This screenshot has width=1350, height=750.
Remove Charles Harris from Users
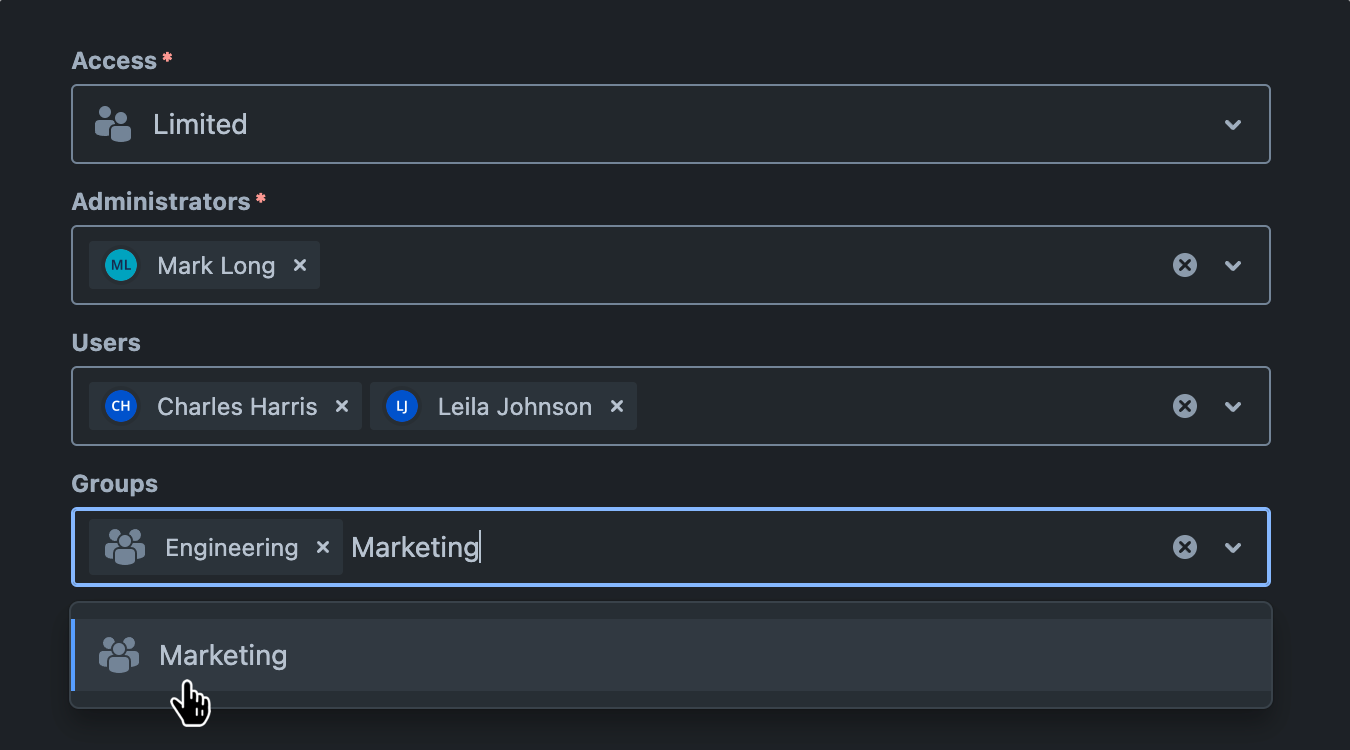[341, 406]
